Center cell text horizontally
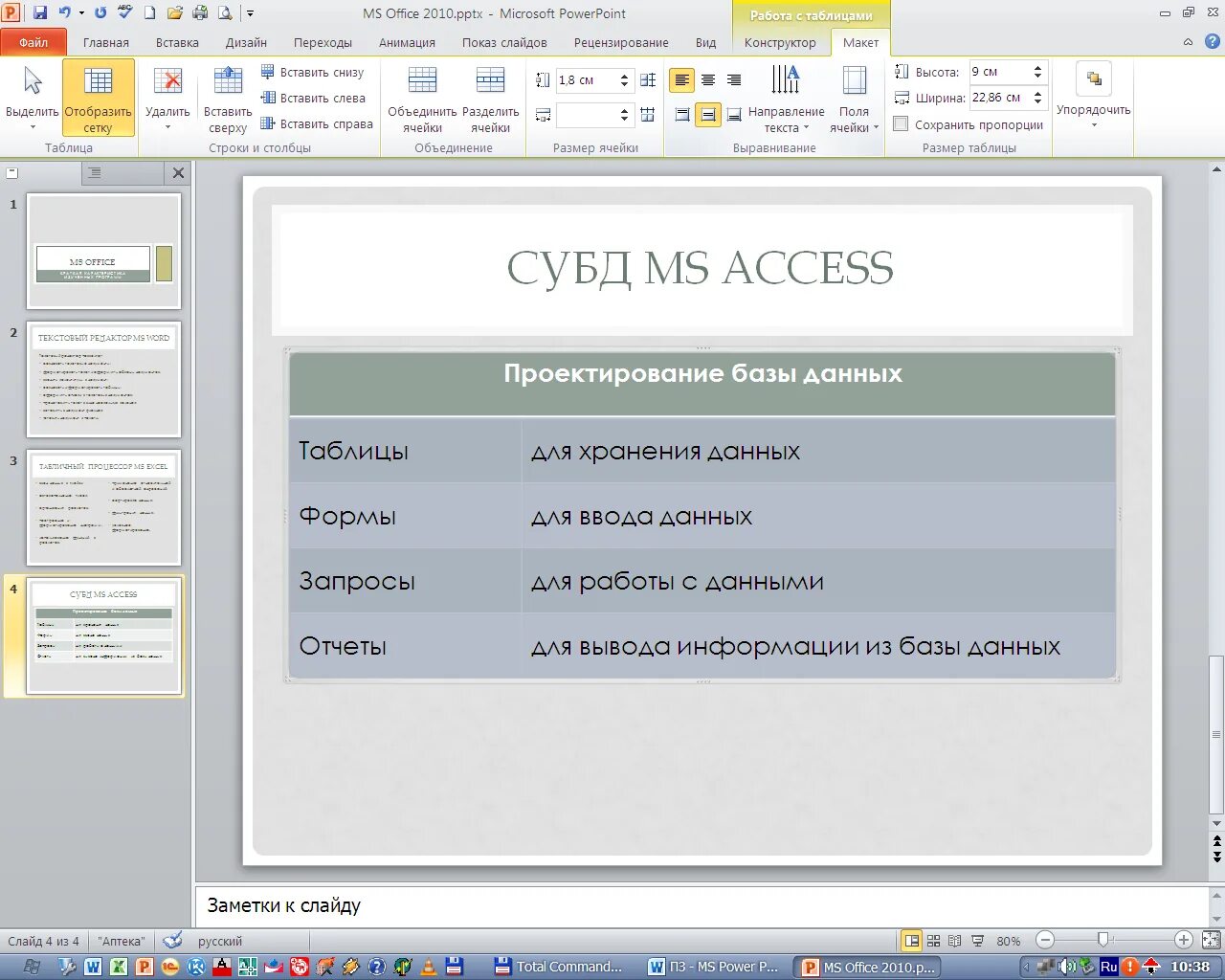The height and width of the screenshot is (980, 1225). [x=708, y=80]
